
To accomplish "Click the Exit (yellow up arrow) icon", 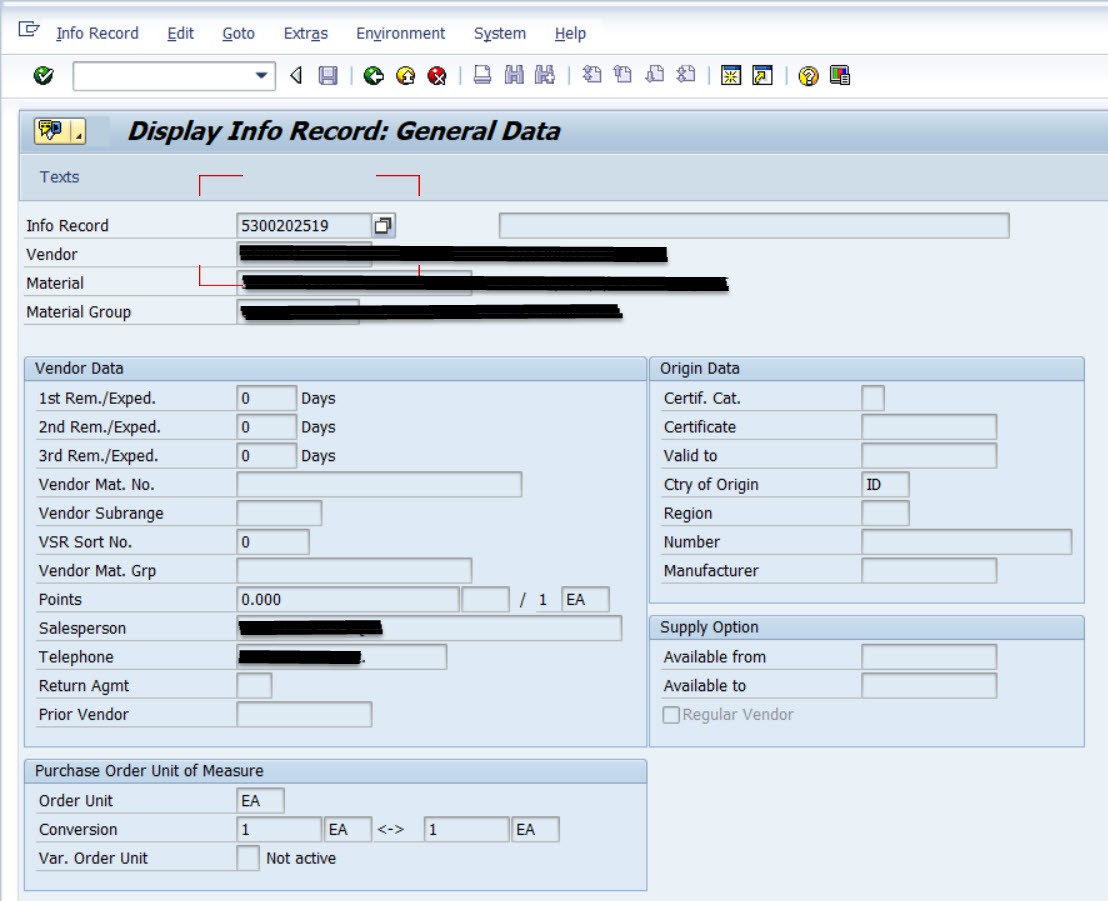I will click(405, 75).
